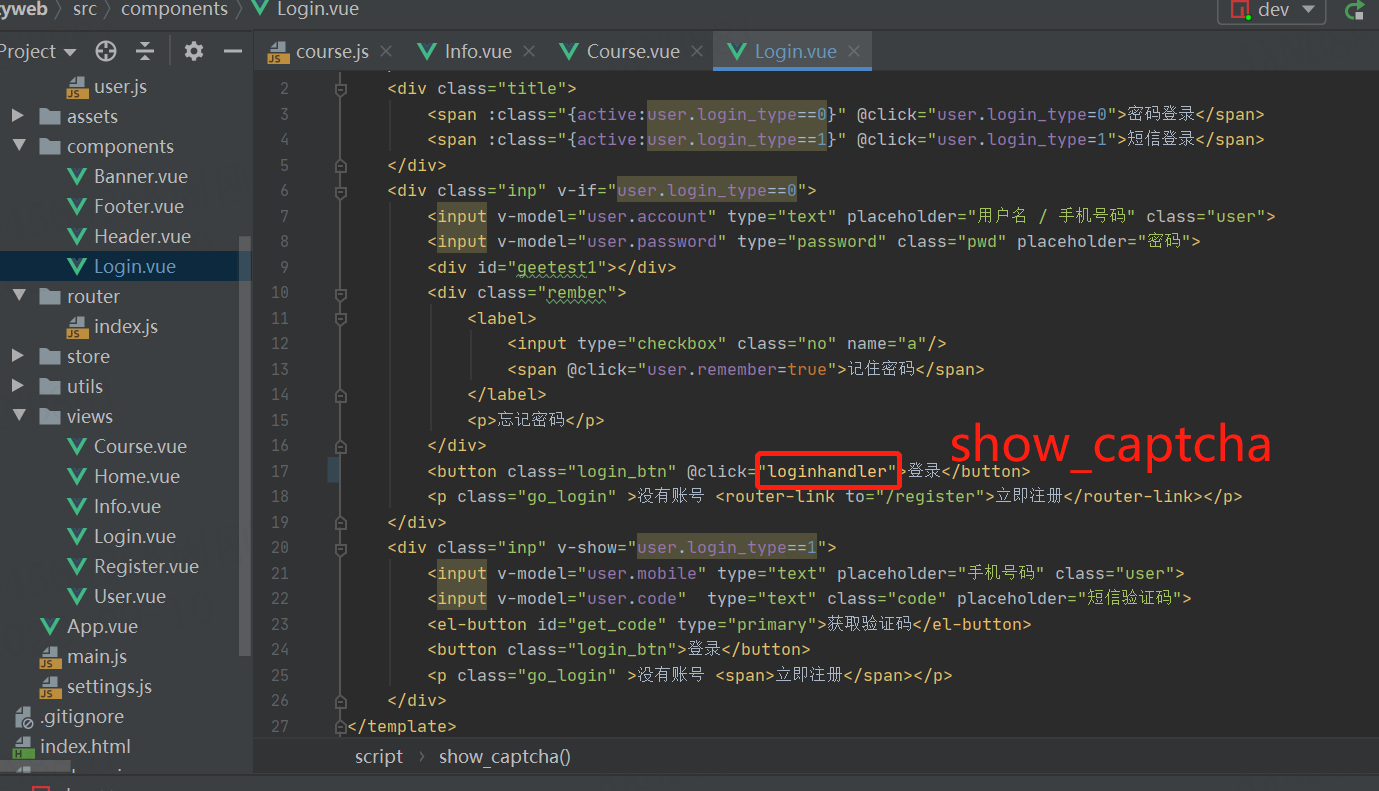The height and width of the screenshot is (791, 1379).
Task: Click show_captcha() in the bottom breadcrumb
Action: click(x=505, y=757)
